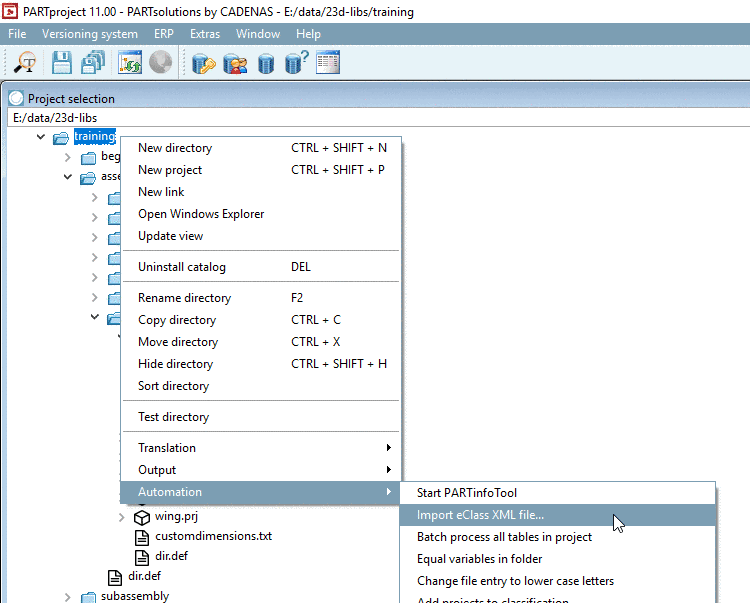
Task: Click the database with question mark icon
Action: [x=297, y=63]
